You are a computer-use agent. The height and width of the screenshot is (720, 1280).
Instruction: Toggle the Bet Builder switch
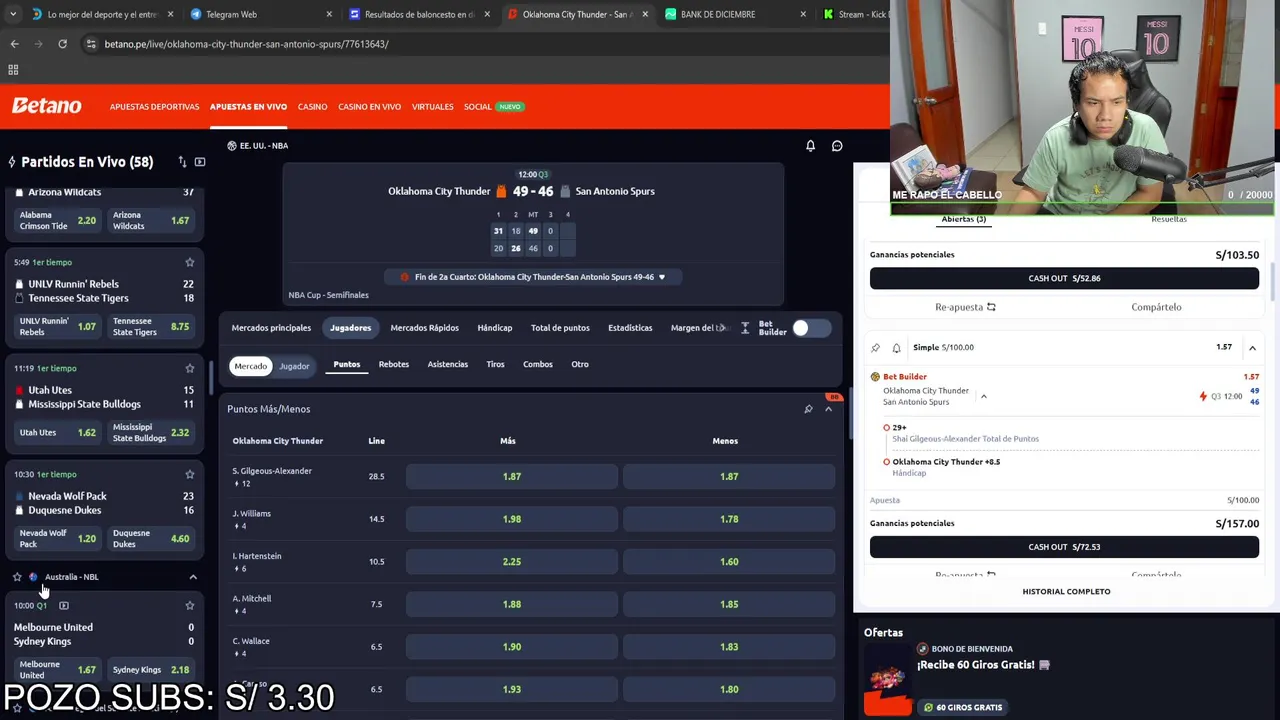811,328
